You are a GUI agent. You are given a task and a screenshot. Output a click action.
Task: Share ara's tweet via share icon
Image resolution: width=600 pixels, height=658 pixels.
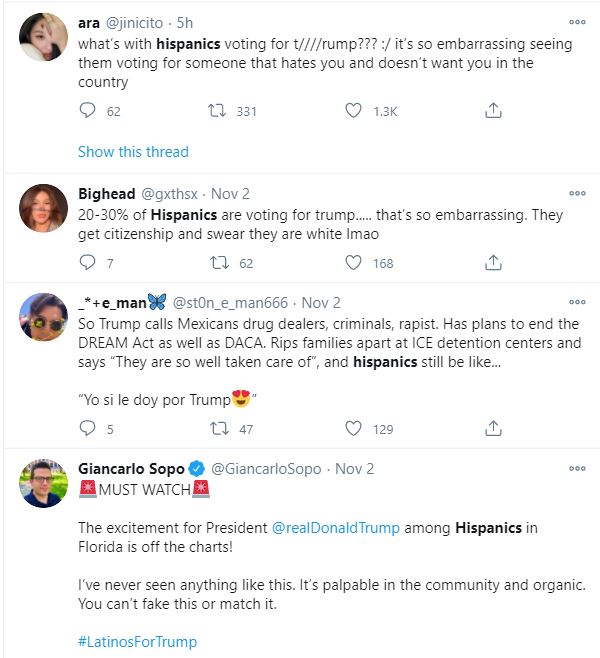pos(493,110)
